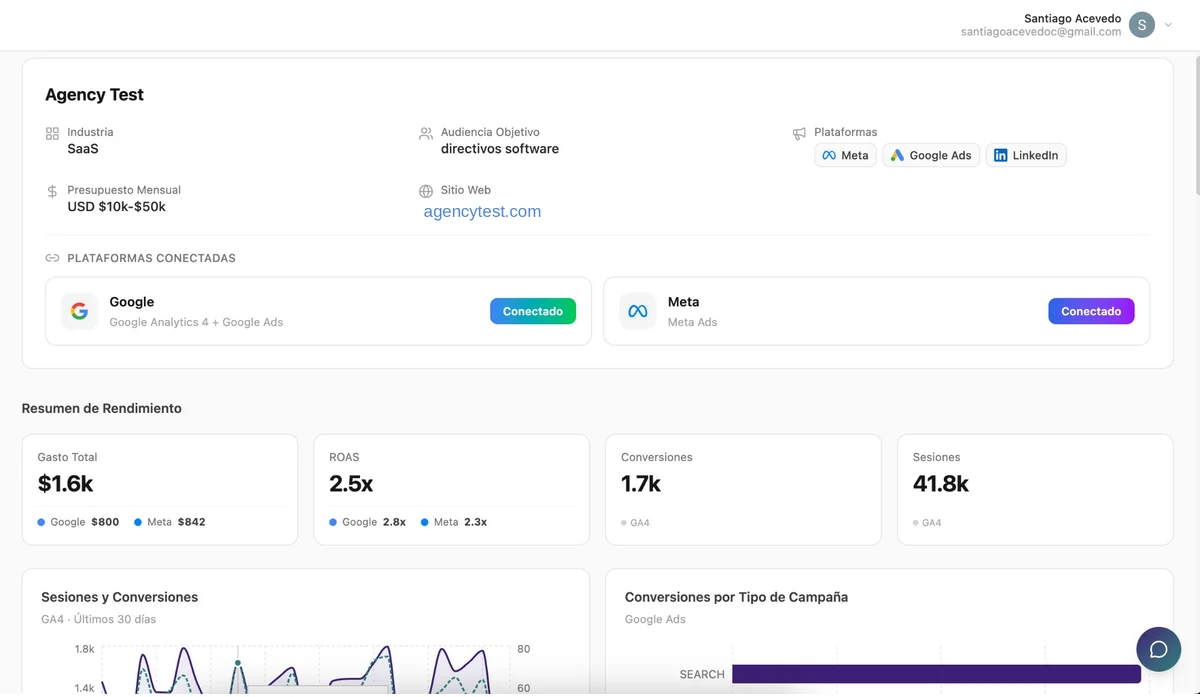
Task: Select the Conversiones por Tipo de Campaña panel
Action: tap(736, 596)
